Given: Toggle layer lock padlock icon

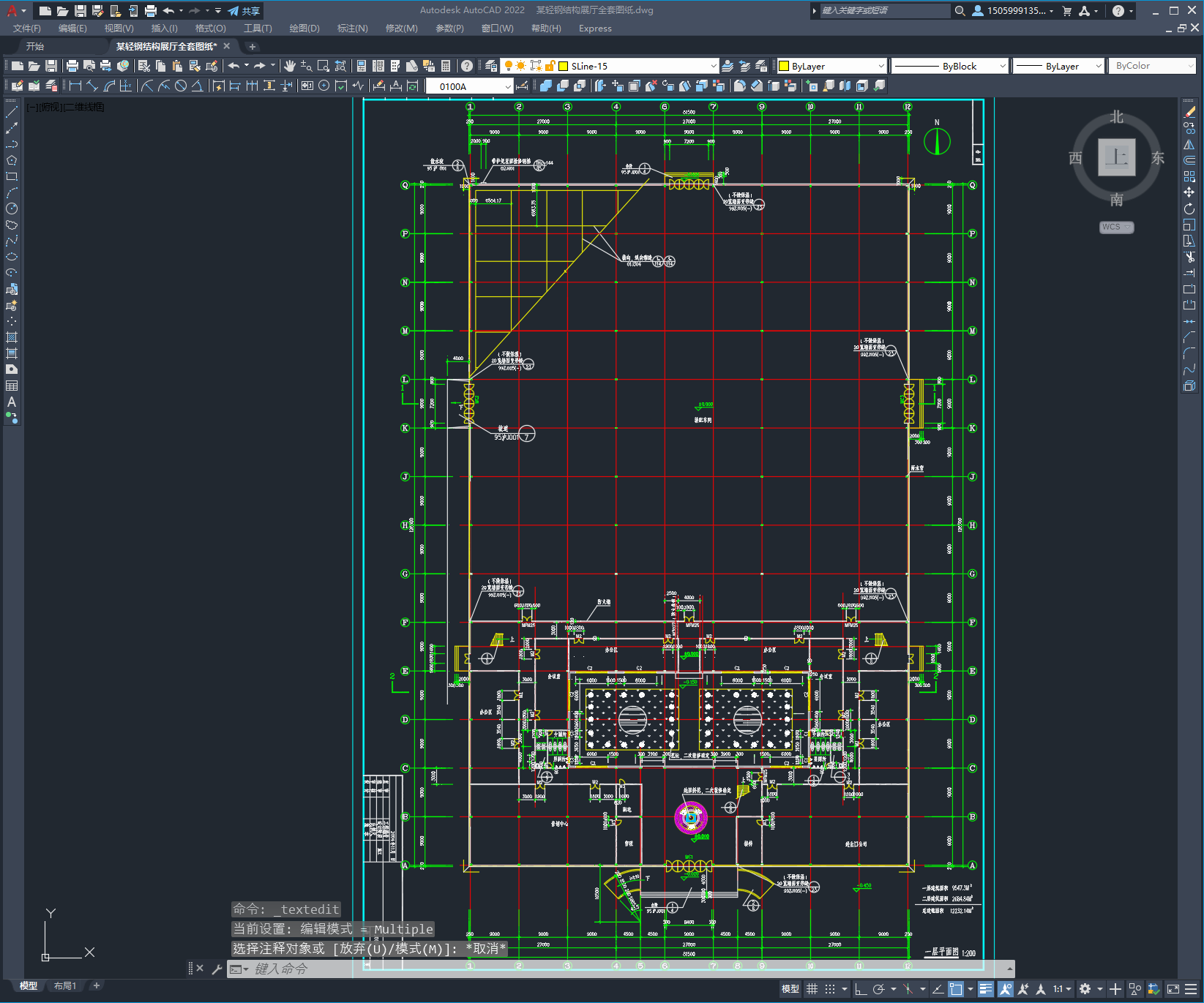Looking at the screenshot, I should tap(550, 66).
